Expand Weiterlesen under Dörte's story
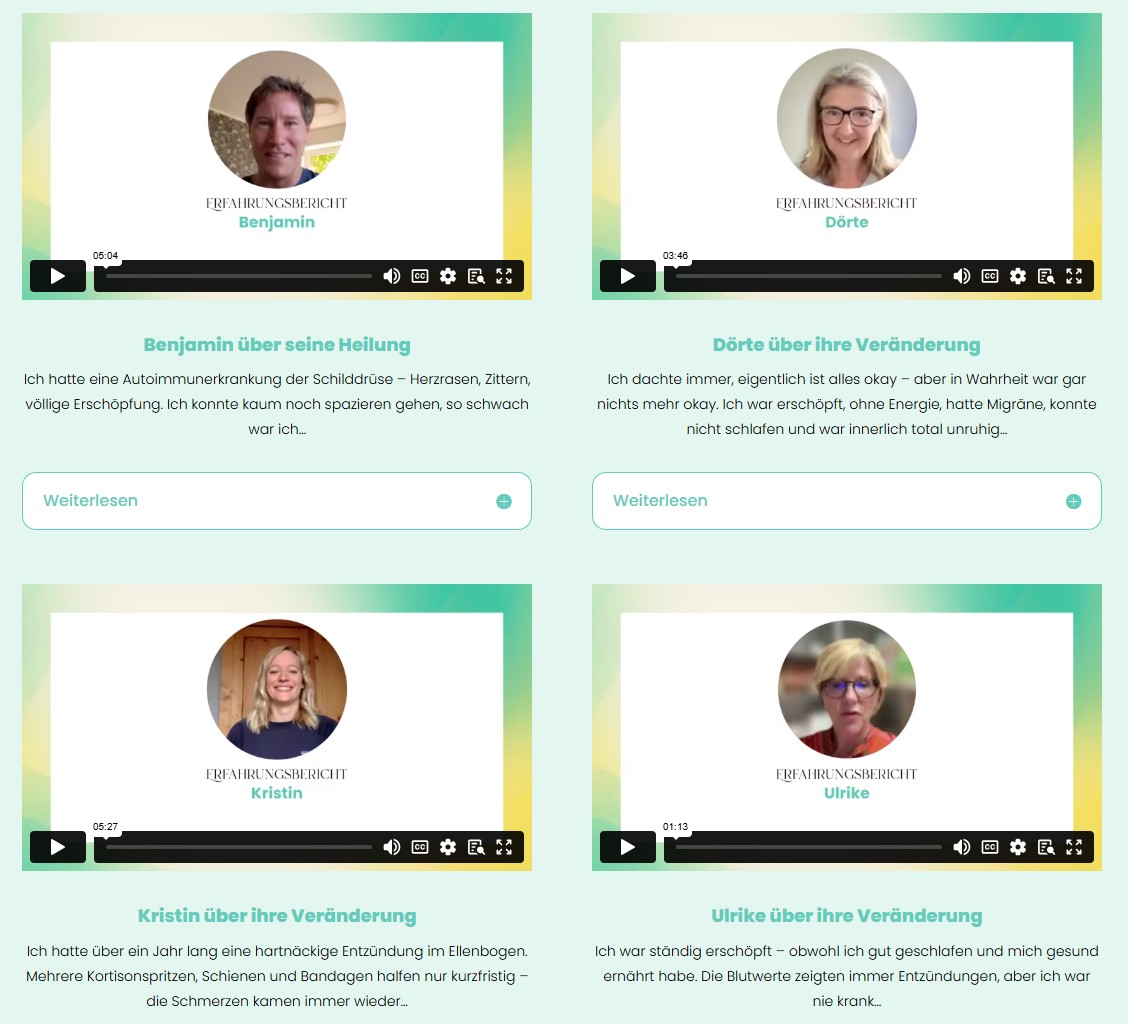The width and height of the screenshot is (1128, 1024). [847, 501]
